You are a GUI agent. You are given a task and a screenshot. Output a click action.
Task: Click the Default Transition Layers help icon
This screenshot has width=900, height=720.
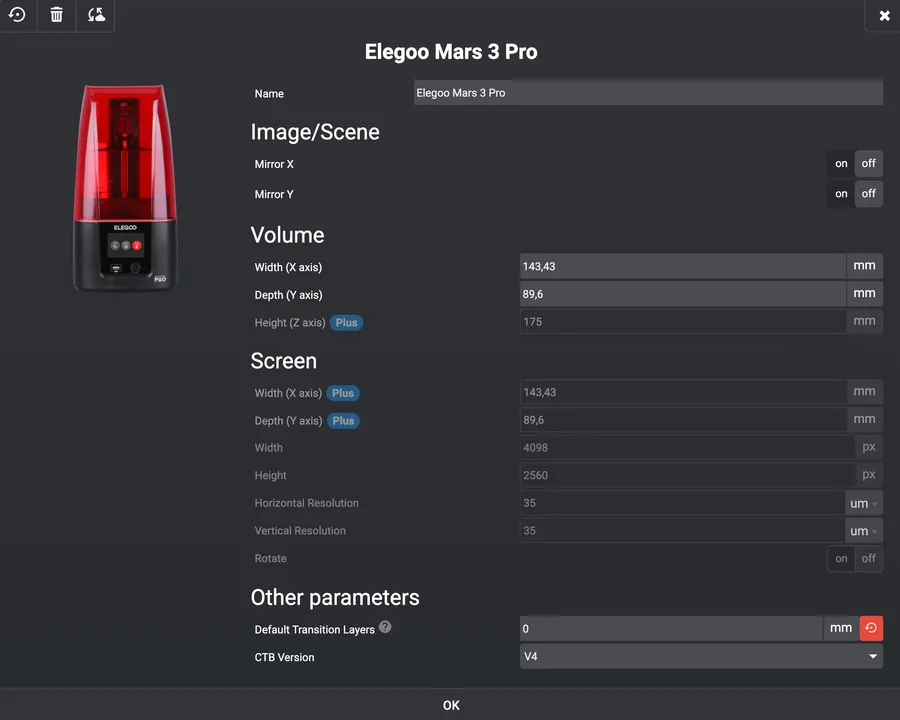click(x=385, y=627)
